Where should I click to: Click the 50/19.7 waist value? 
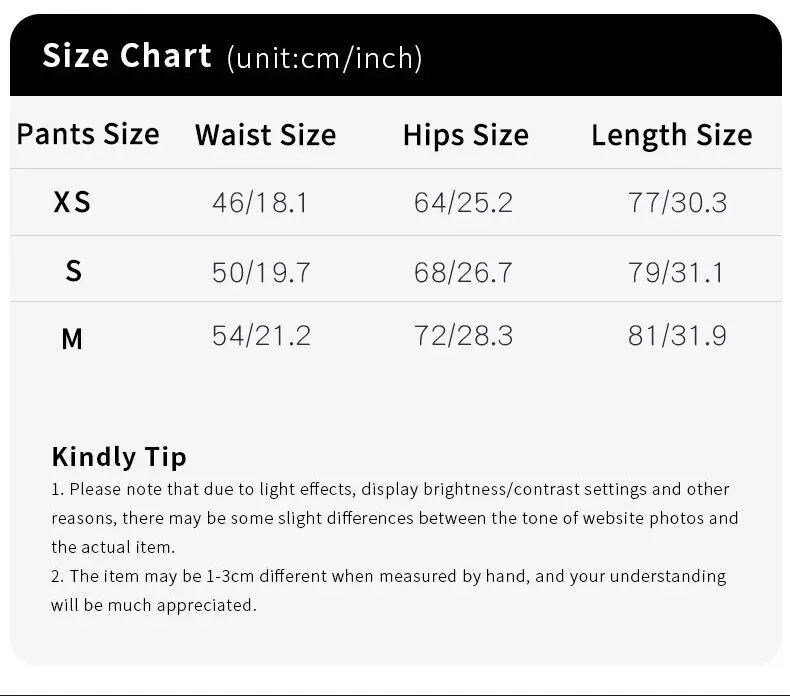[x=261, y=271]
